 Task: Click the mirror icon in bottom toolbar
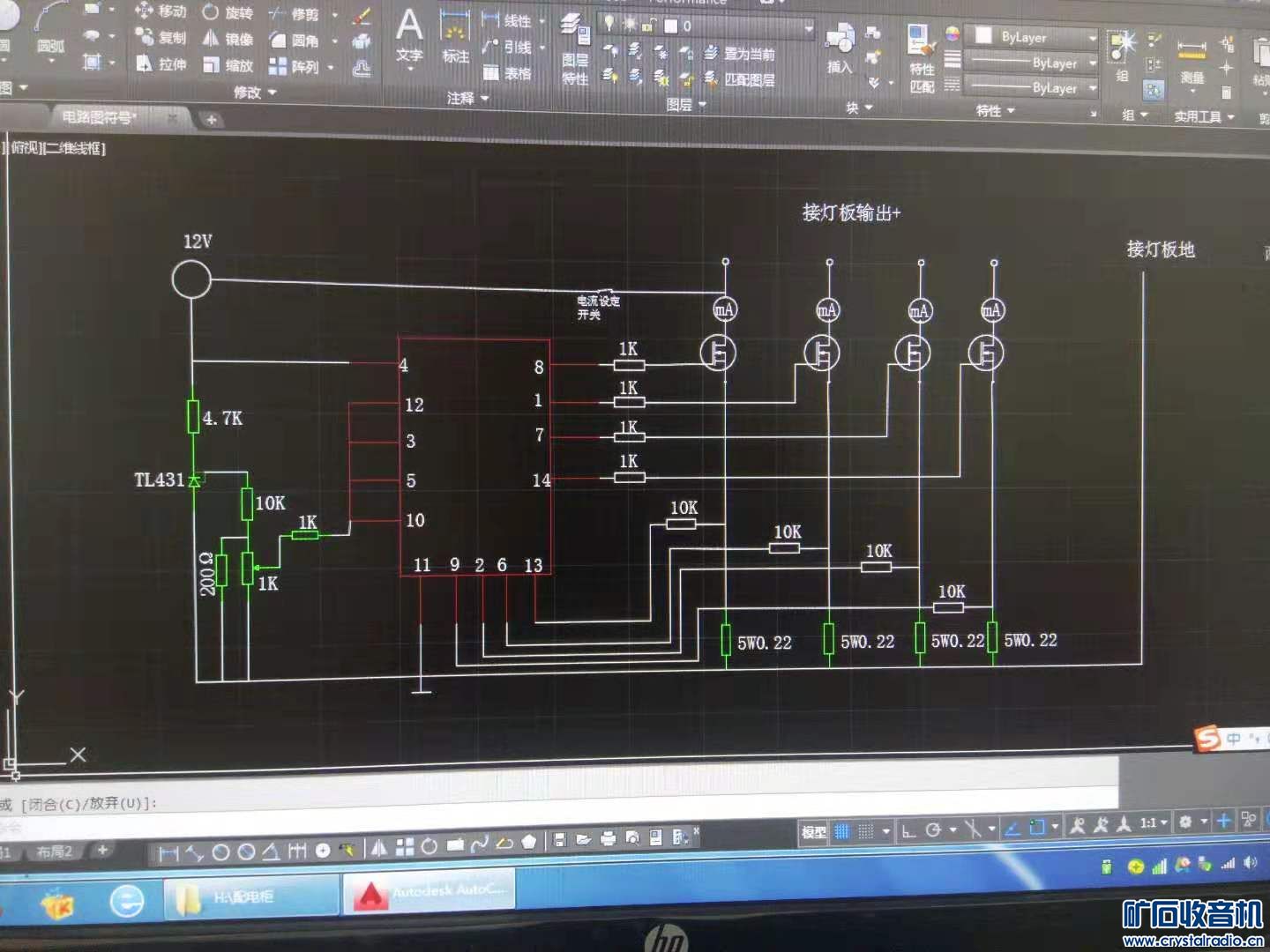(x=378, y=848)
